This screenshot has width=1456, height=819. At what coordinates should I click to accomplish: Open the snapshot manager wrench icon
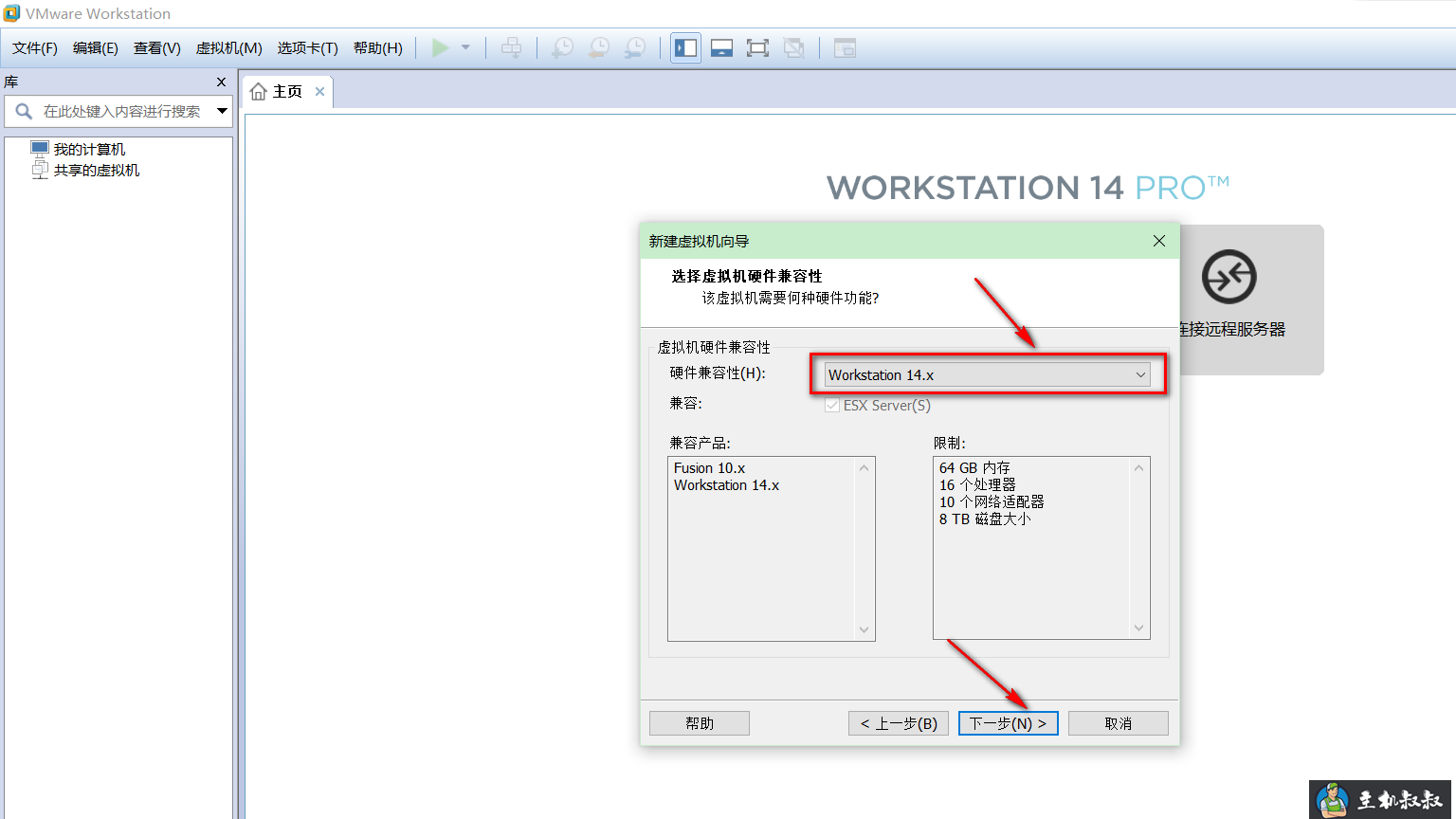coord(635,48)
